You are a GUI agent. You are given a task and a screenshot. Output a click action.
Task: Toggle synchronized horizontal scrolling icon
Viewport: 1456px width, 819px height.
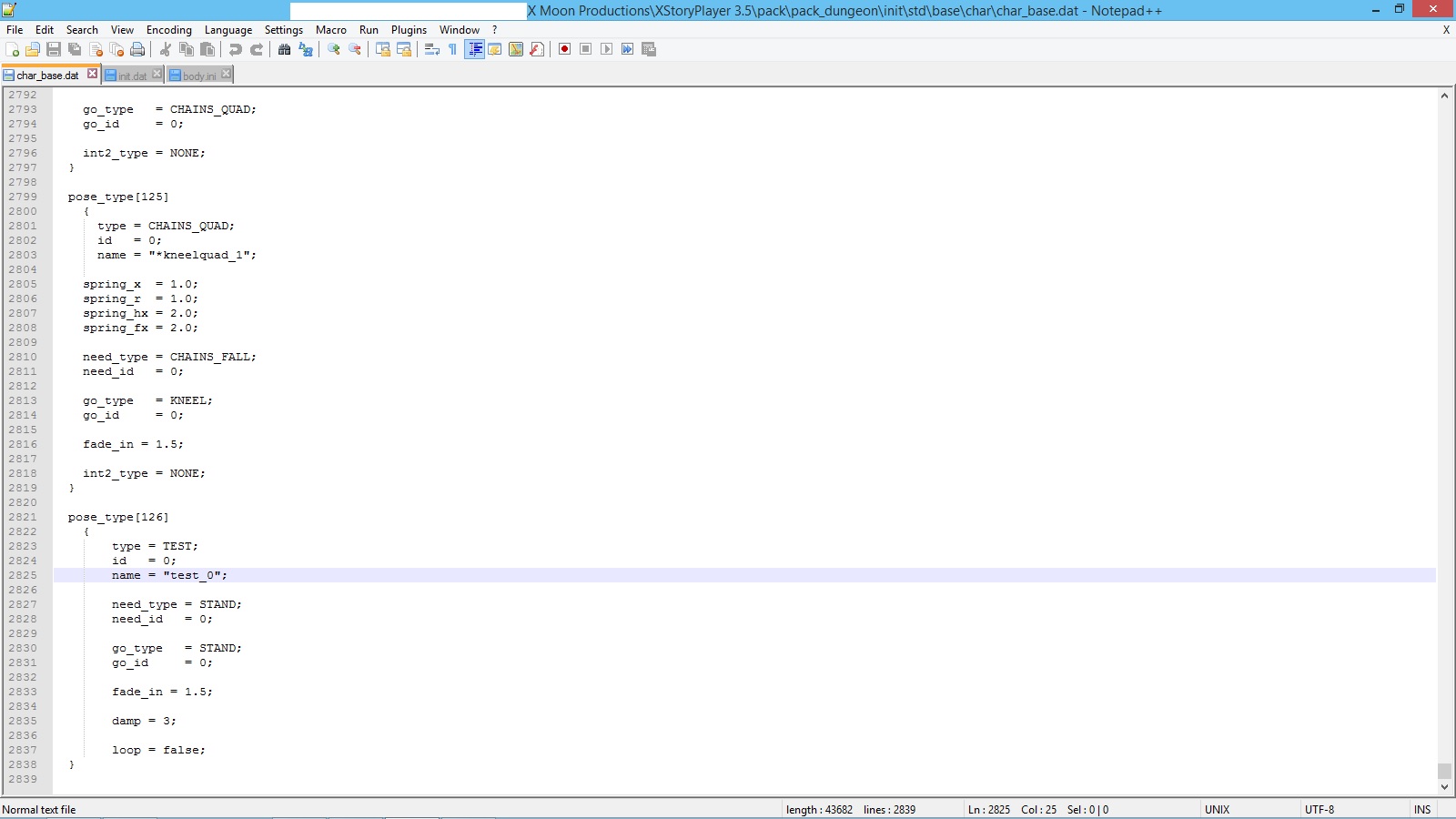(x=404, y=49)
